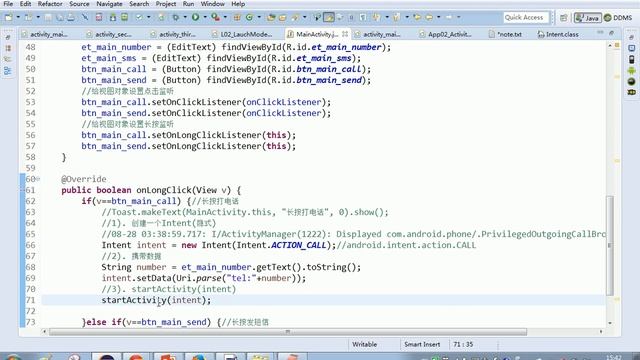Viewport: 640px width, 360px height.
Task: Expand the Debug configurations dropdown arrow
Action: tap(185, 17)
